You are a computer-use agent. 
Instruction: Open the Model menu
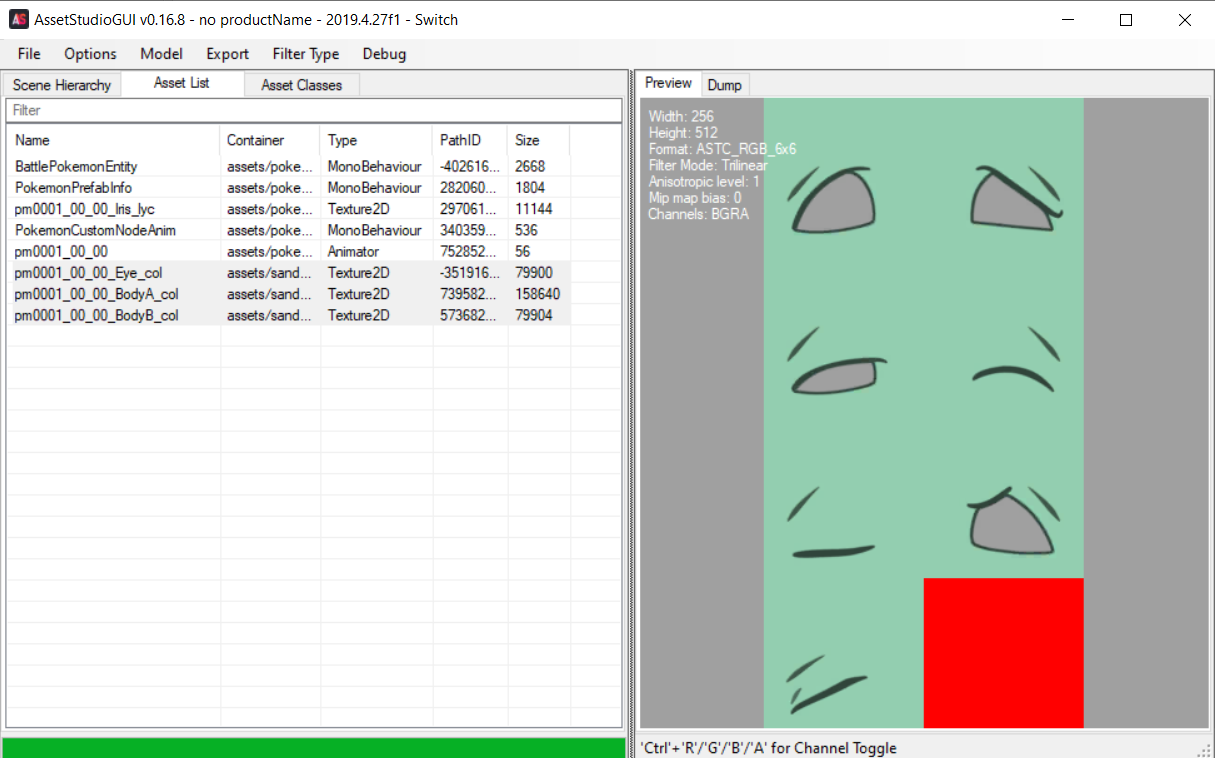(161, 54)
